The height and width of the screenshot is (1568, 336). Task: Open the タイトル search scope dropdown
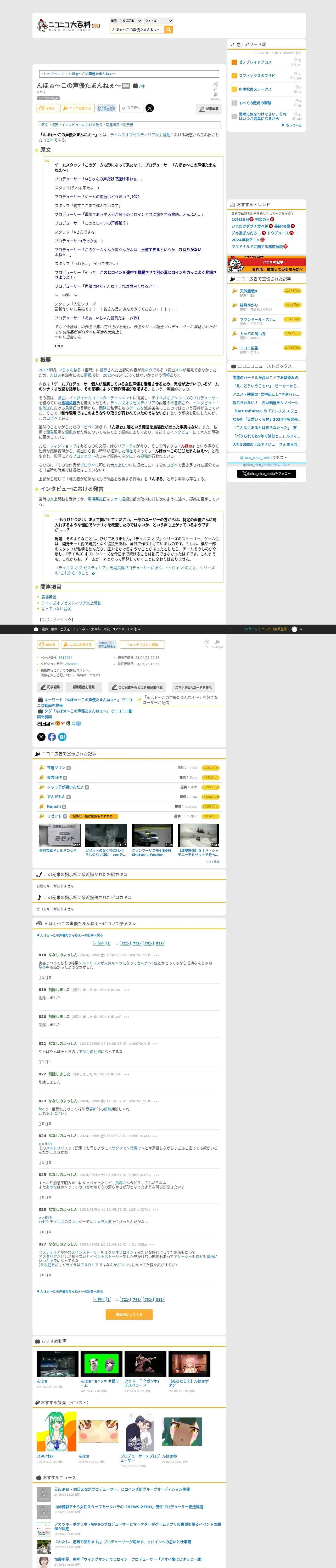click(x=158, y=21)
